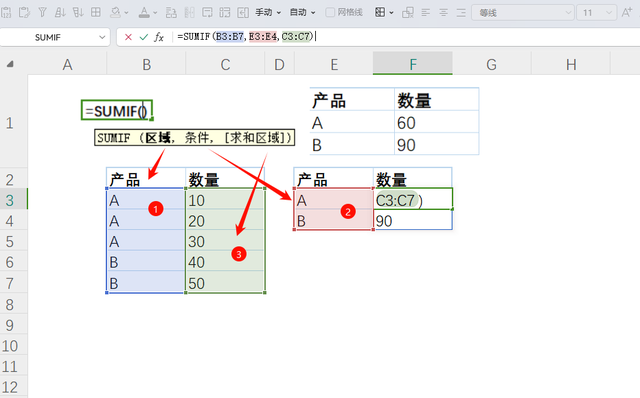Select column header G
The height and width of the screenshot is (398, 640).
(491, 64)
